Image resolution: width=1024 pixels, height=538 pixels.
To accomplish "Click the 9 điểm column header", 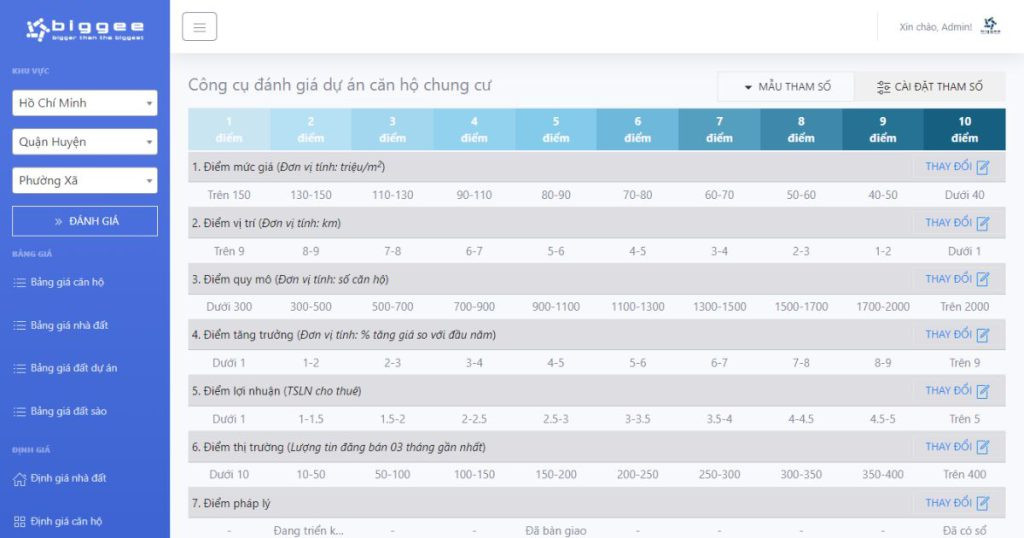I will coord(883,130).
